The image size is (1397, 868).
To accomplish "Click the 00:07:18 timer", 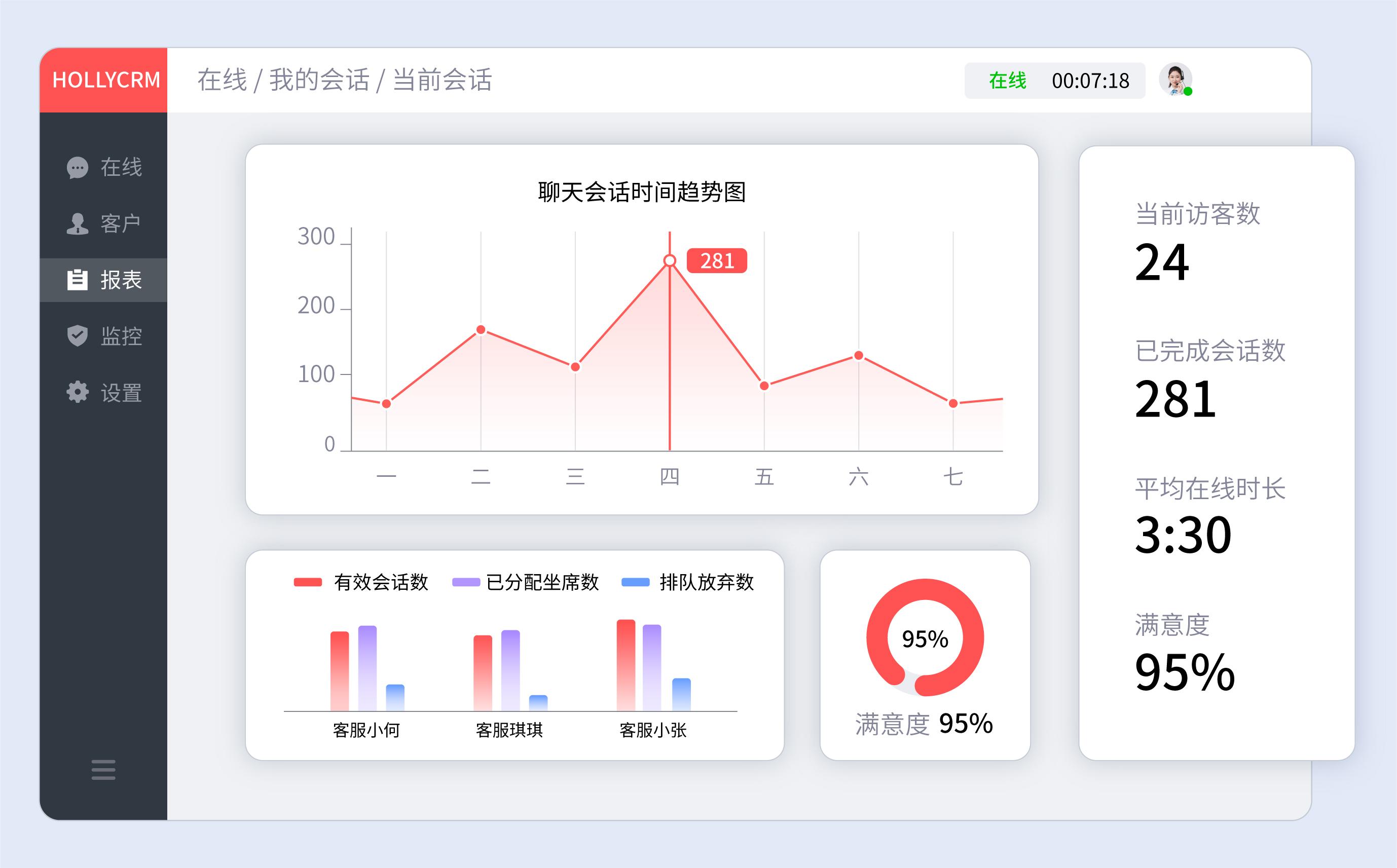I will pyautogui.click(x=1090, y=81).
